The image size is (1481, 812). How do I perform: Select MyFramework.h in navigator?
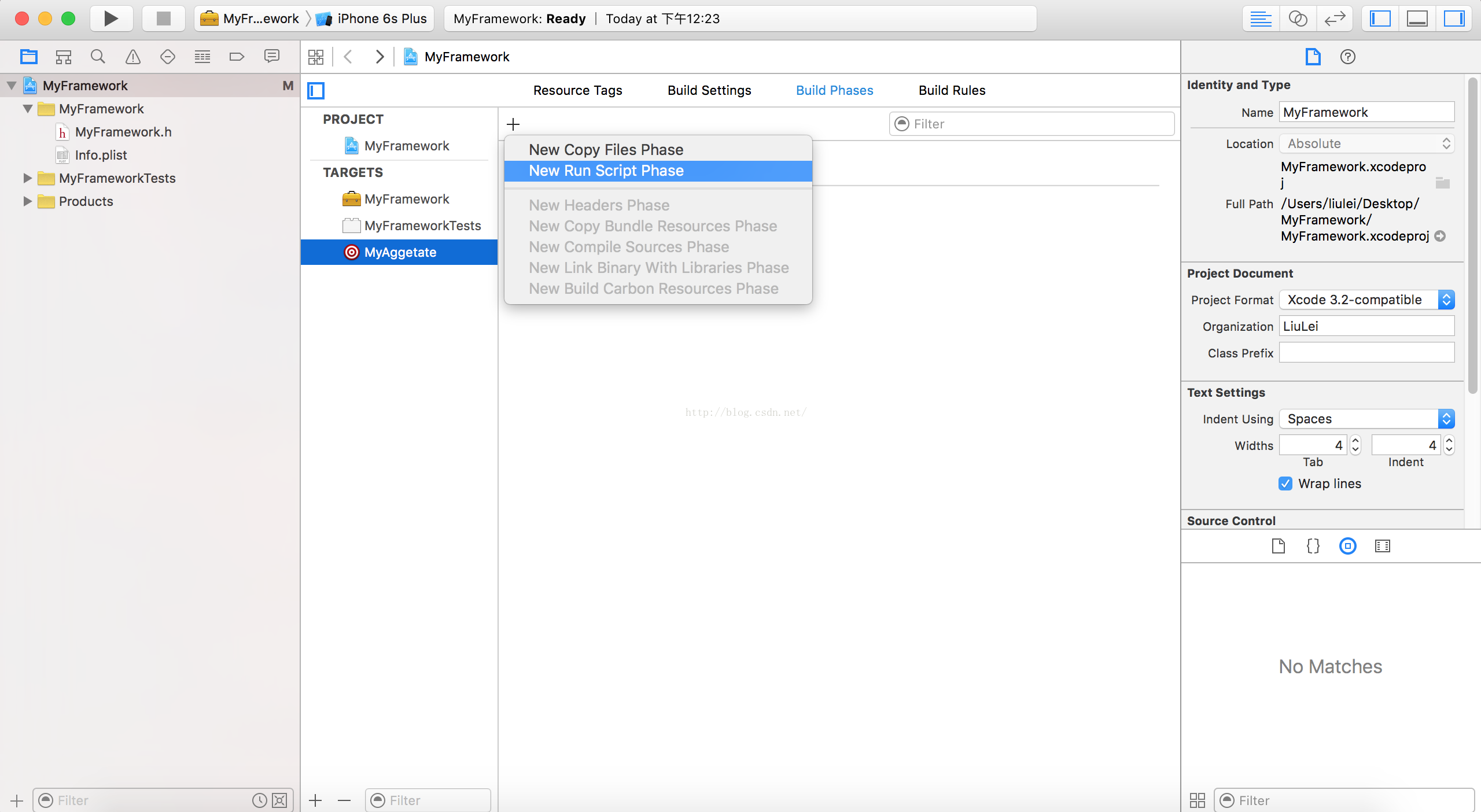[x=123, y=132]
